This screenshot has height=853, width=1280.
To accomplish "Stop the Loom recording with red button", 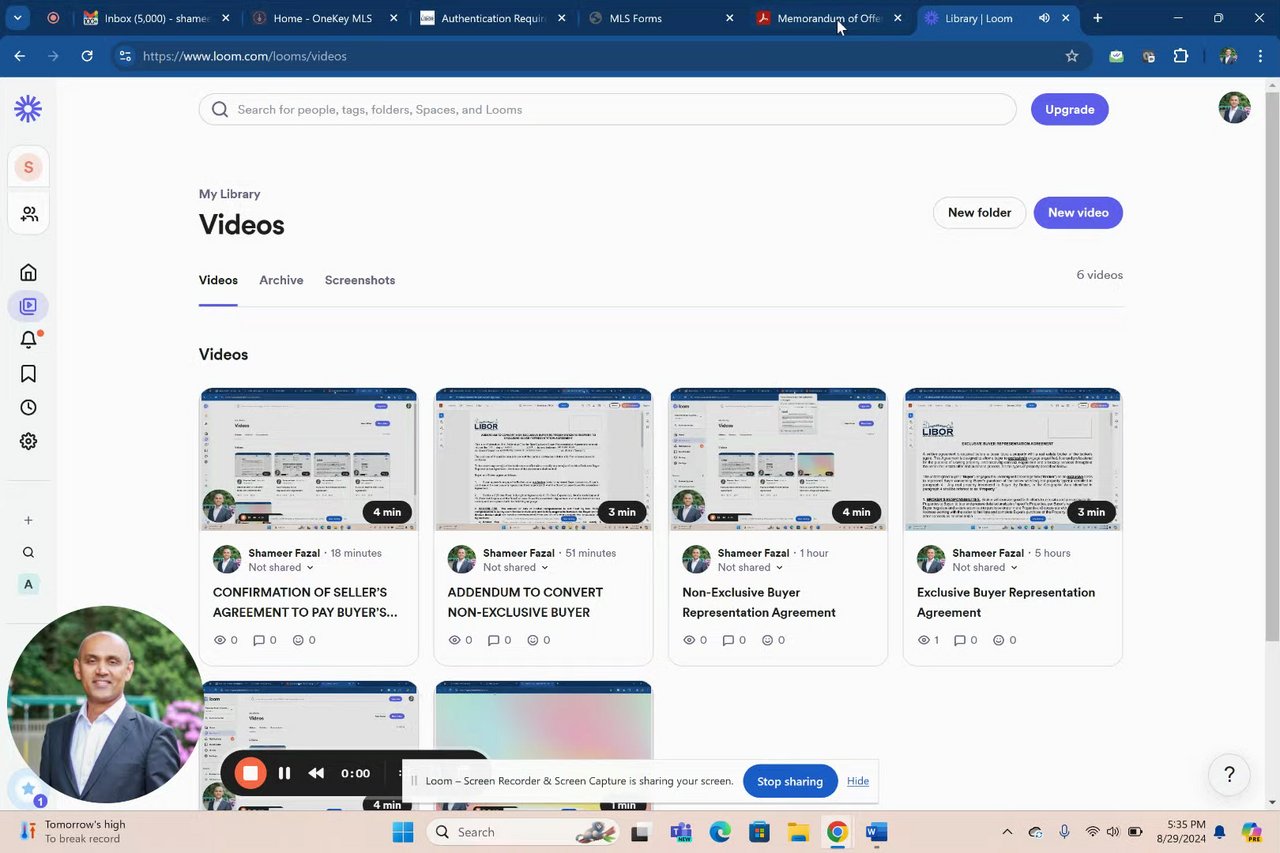I will click(250, 773).
